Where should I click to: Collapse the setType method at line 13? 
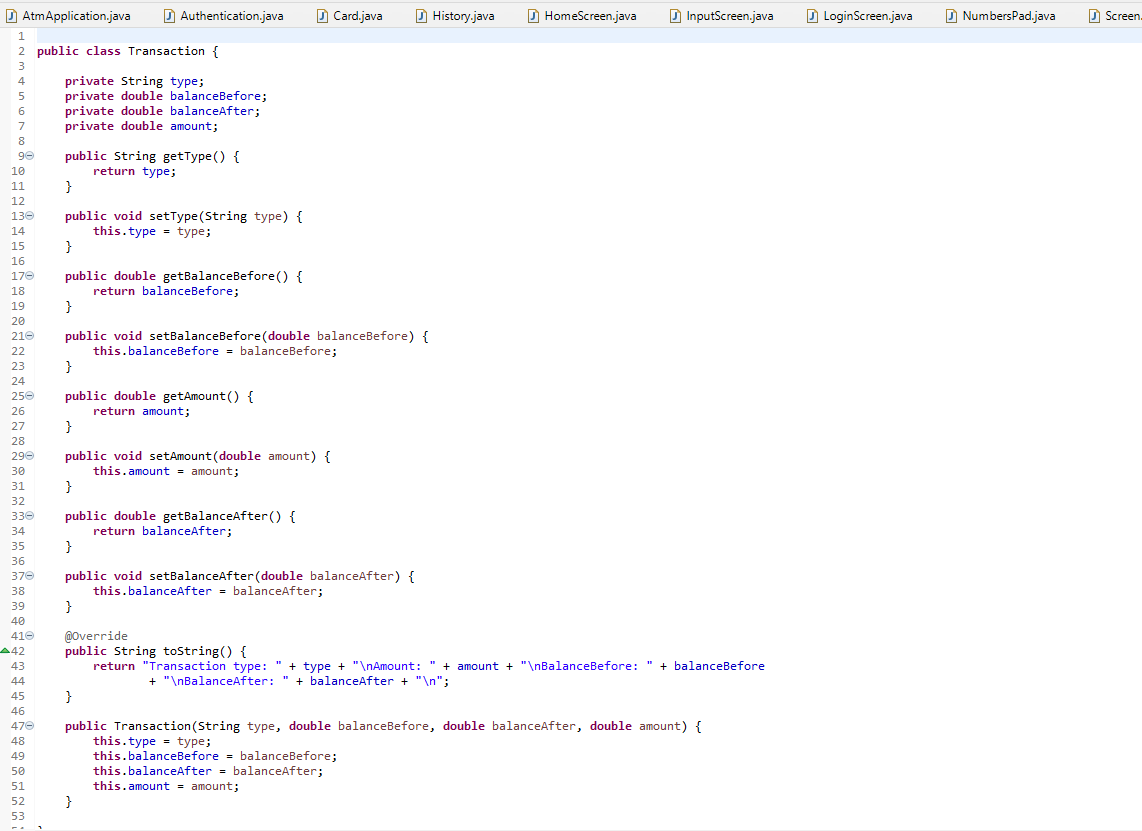tap(30, 215)
